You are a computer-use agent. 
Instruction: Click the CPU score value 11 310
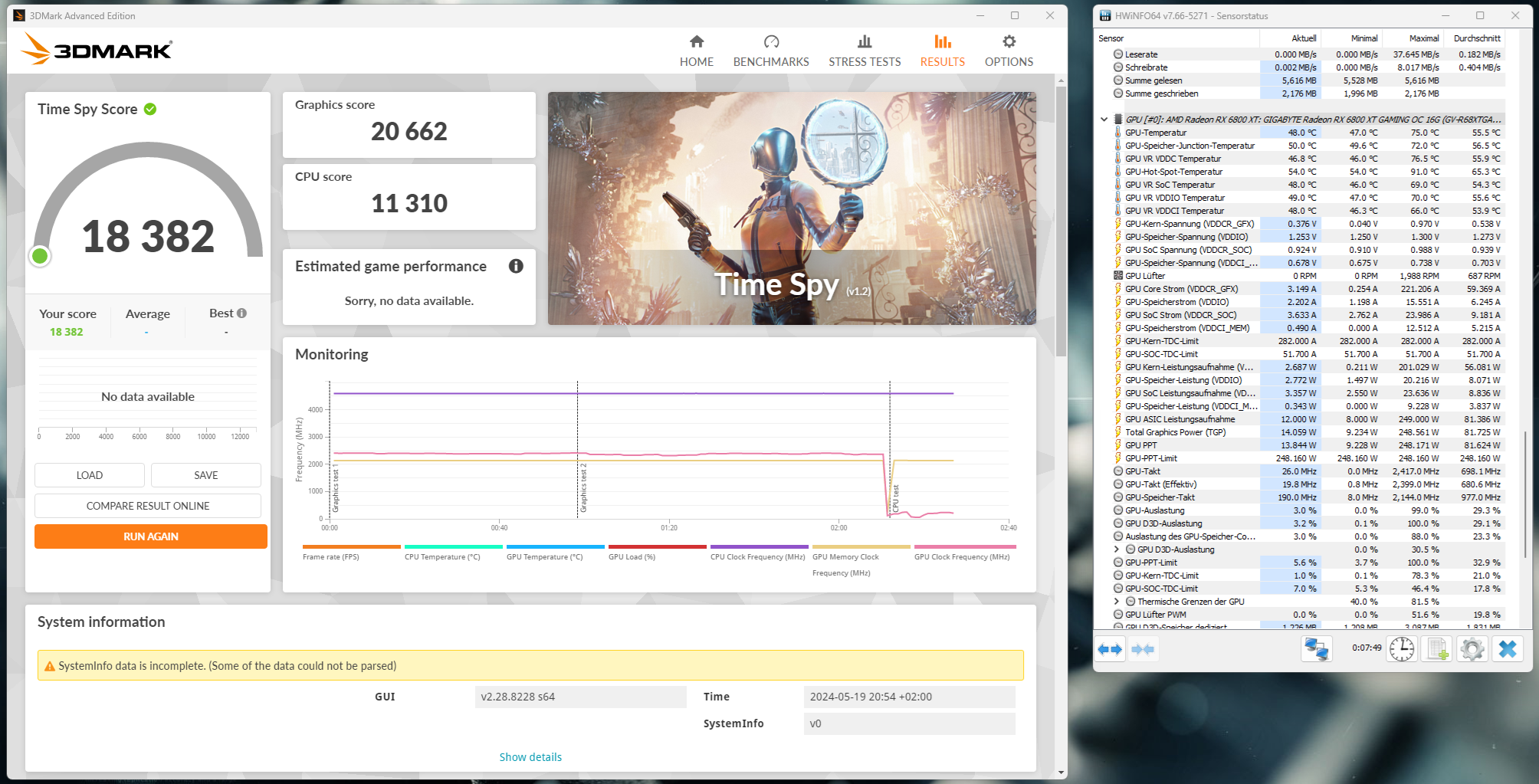click(409, 204)
